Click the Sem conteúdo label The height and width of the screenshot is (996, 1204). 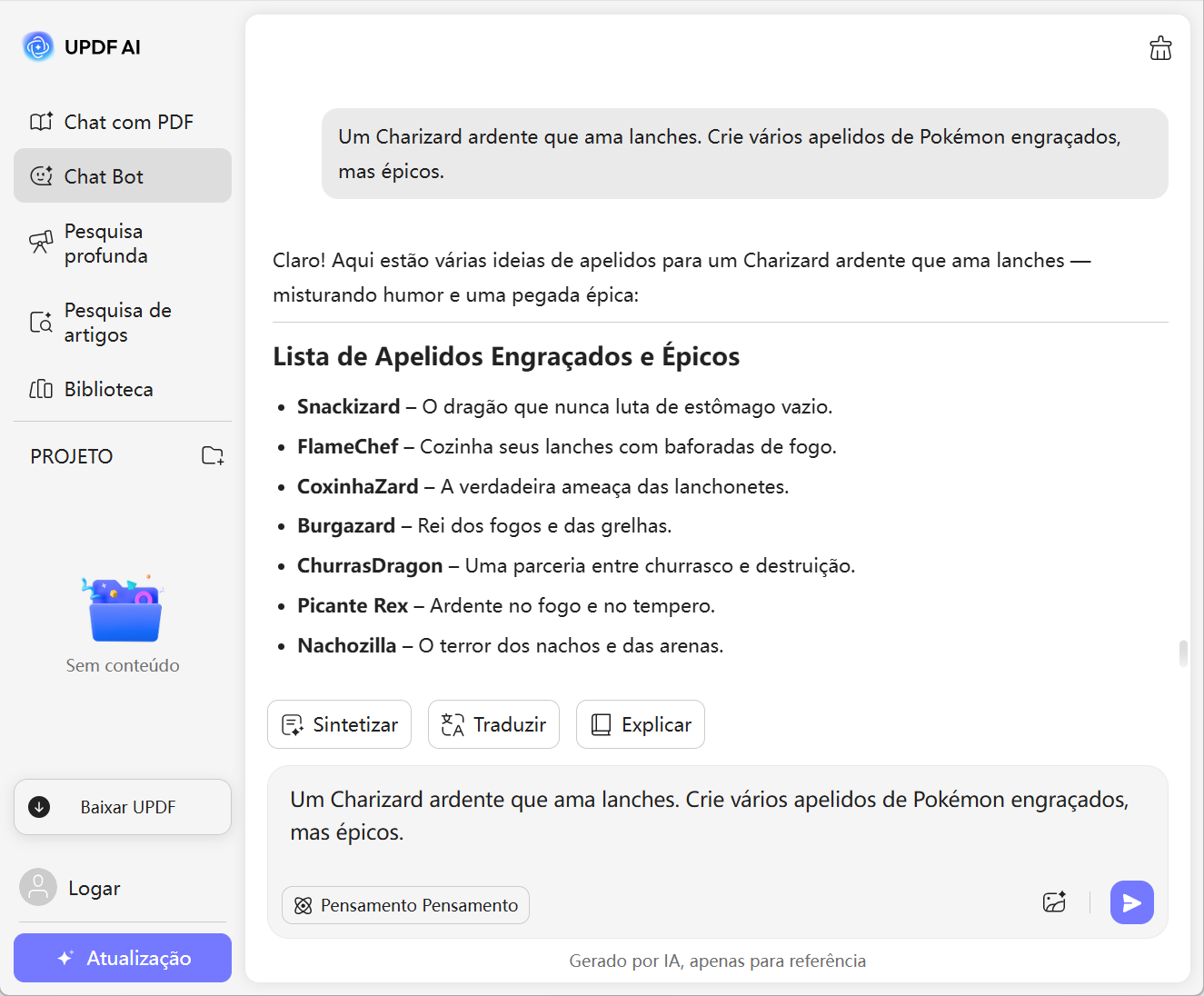123,665
